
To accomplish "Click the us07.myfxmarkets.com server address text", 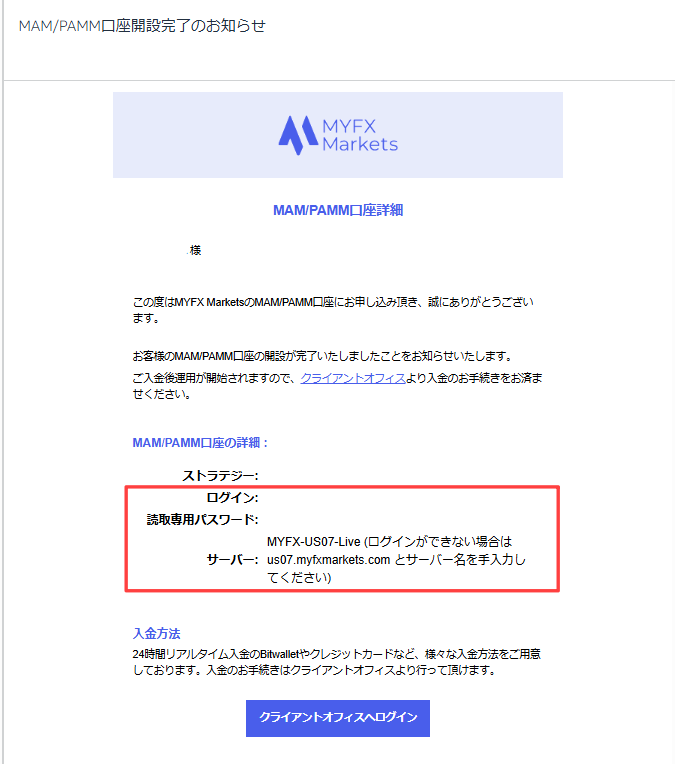I will pos(328,560).
